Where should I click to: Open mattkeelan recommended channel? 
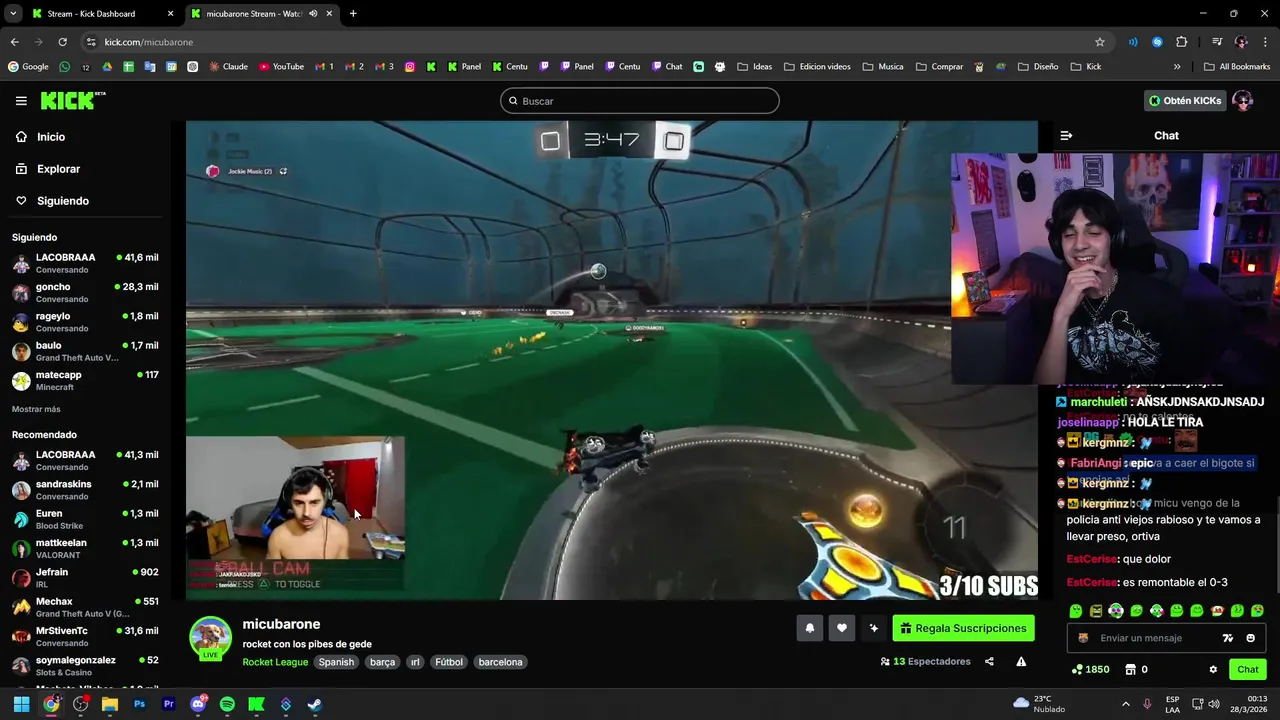click(x=87, y=548)
